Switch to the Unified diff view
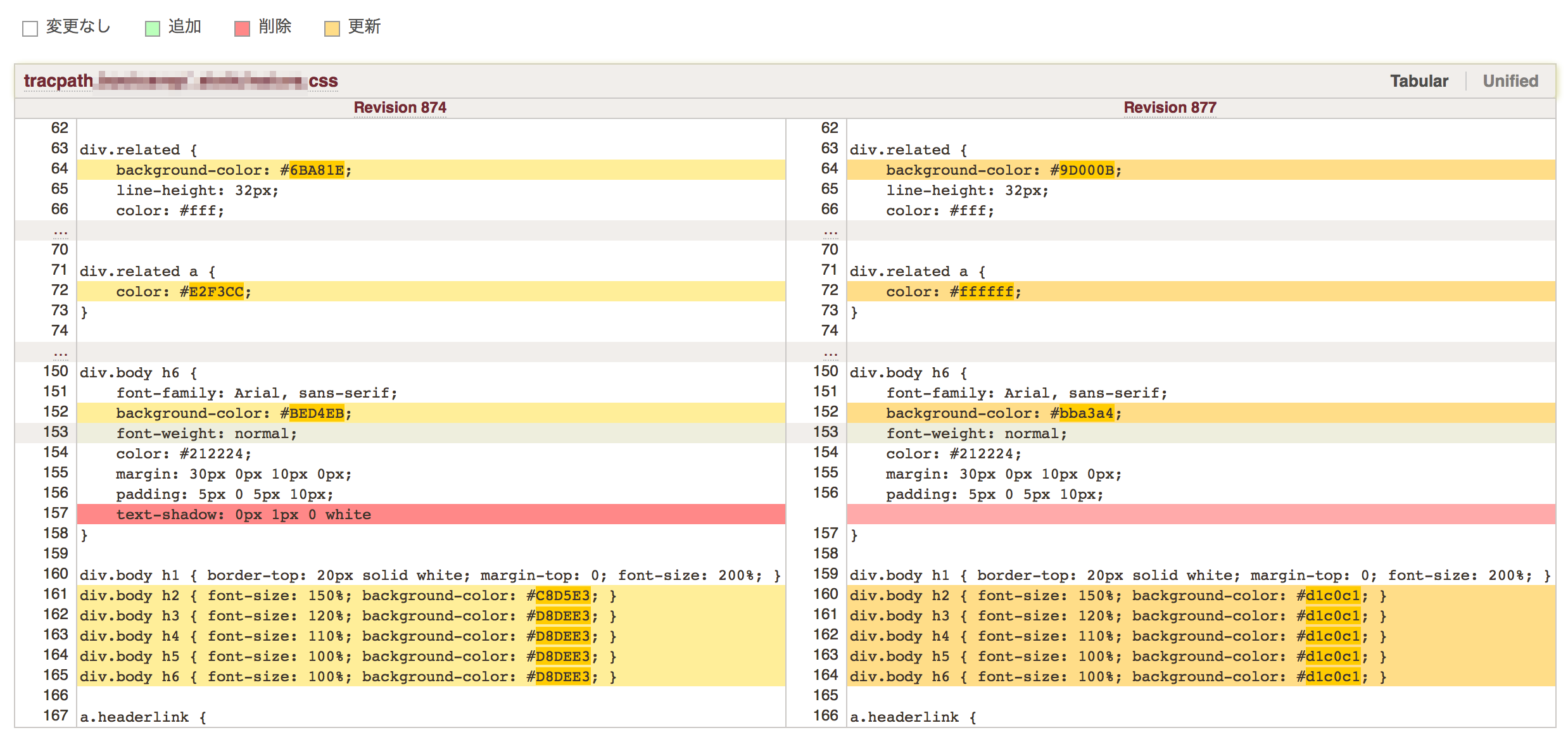Viewport: 1568px width, 742px height. (1510, 81)
